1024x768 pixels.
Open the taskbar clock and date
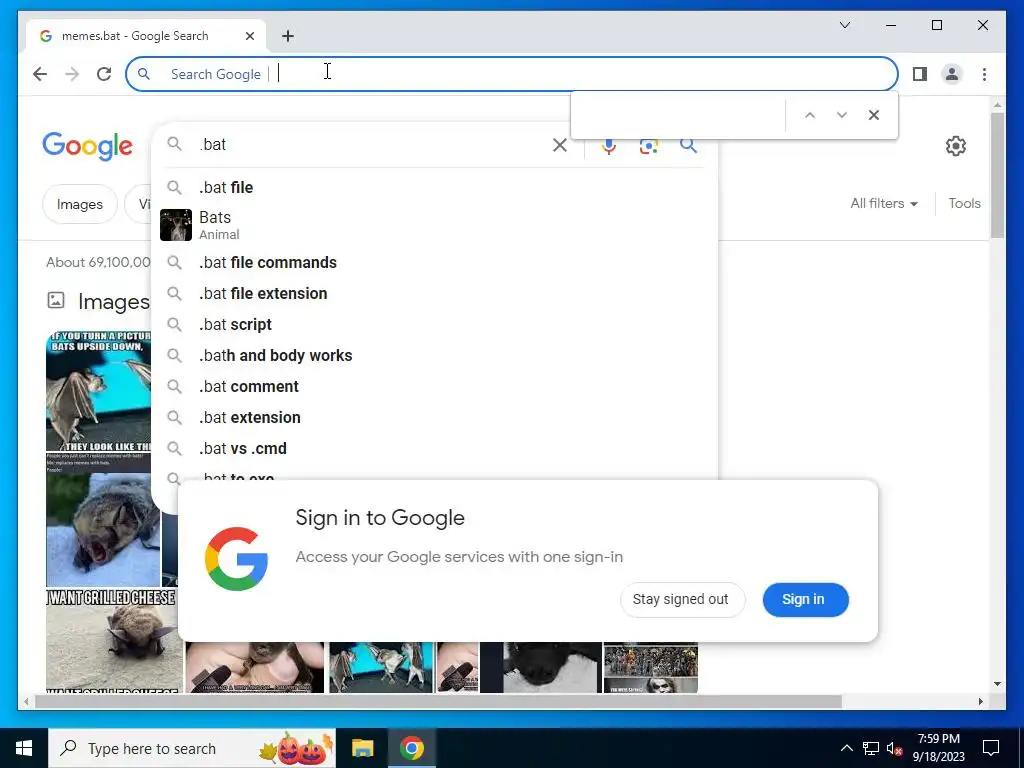pyautogui.click(x=938, y=748)
